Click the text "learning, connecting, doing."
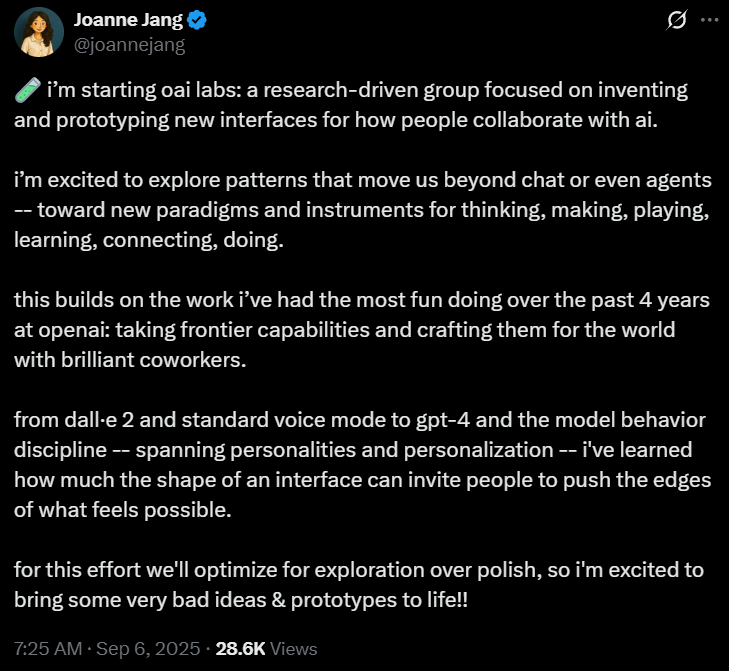The image size is (729, 671). 149,240
